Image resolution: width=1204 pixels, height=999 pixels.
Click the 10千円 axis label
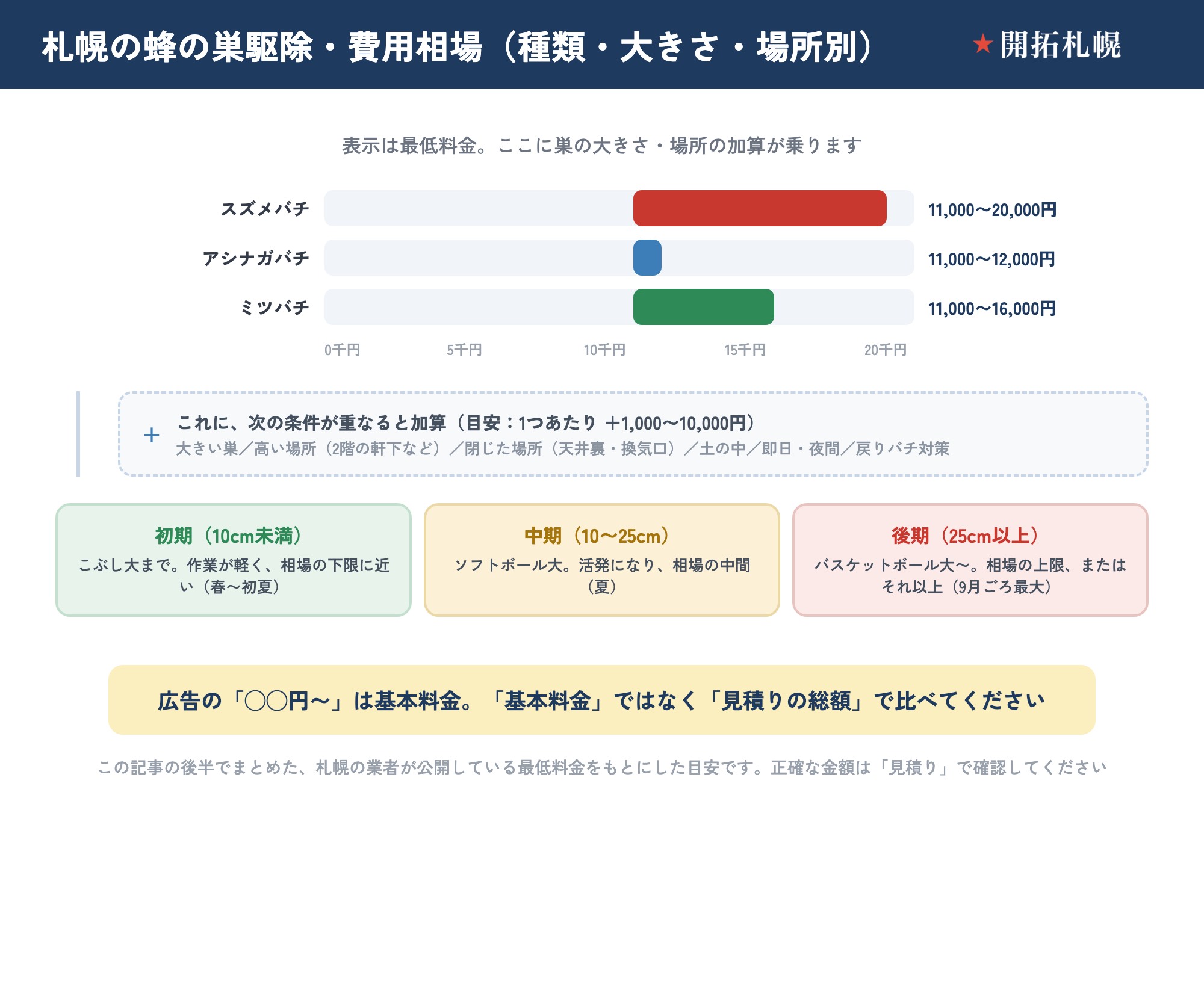coord(604,350)
